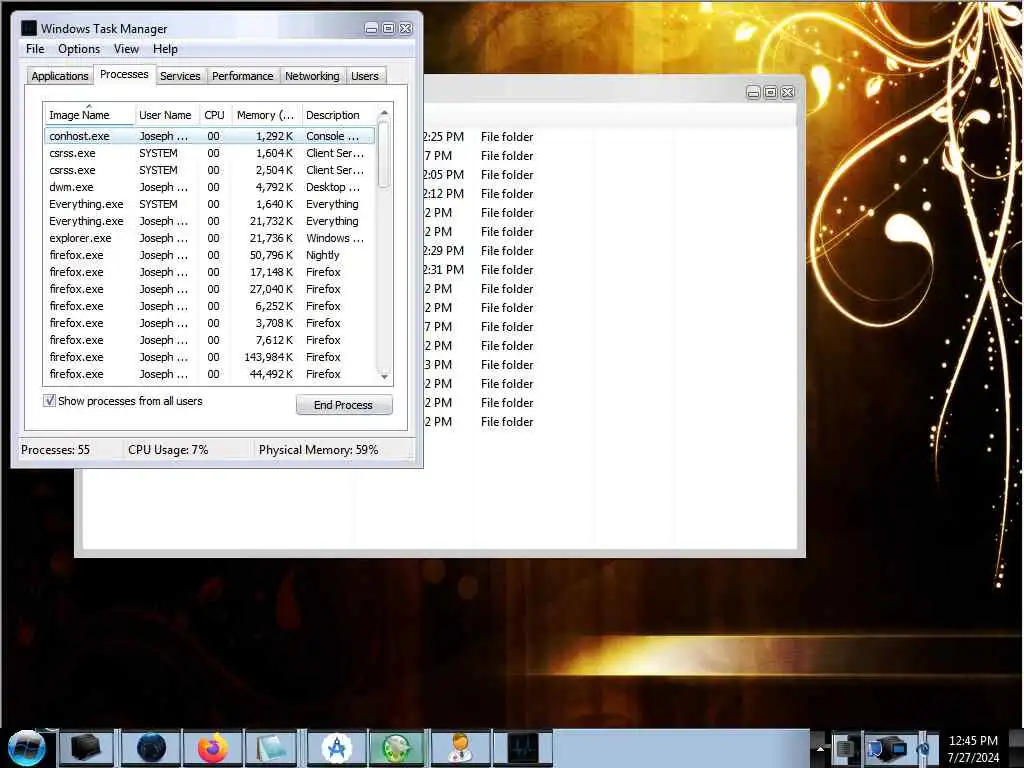The width and height of the screenshot is (1024, 768).
Task: Switch to the Applications tab
Action: (59, 76)
